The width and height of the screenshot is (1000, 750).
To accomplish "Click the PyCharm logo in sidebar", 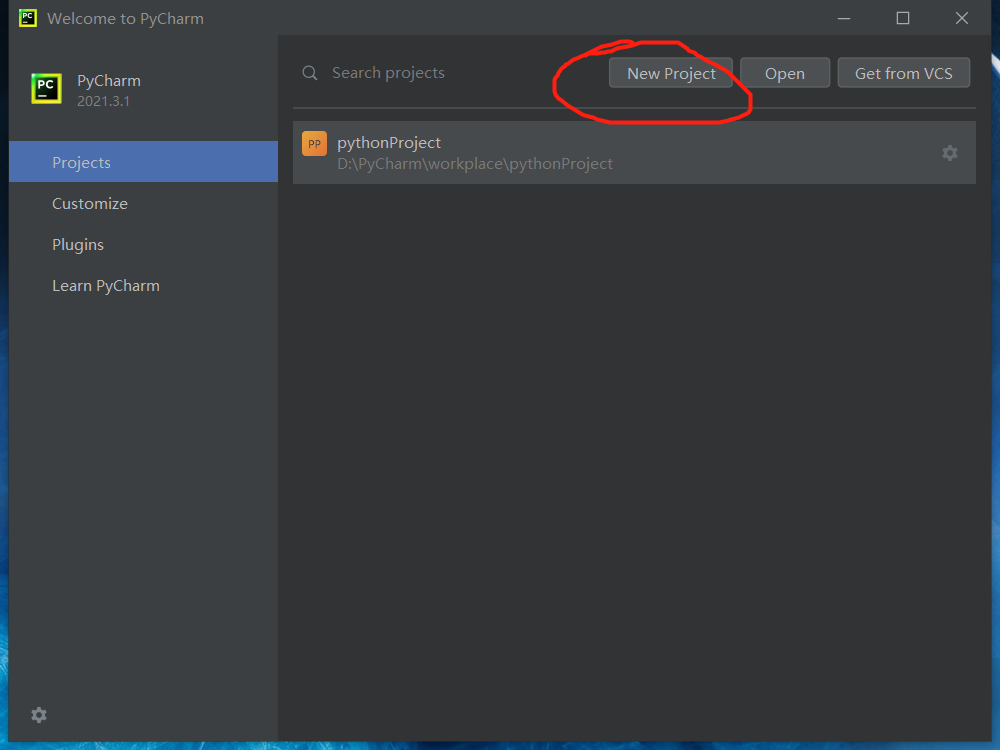I will pyautogui.click(x=47, y=88).
